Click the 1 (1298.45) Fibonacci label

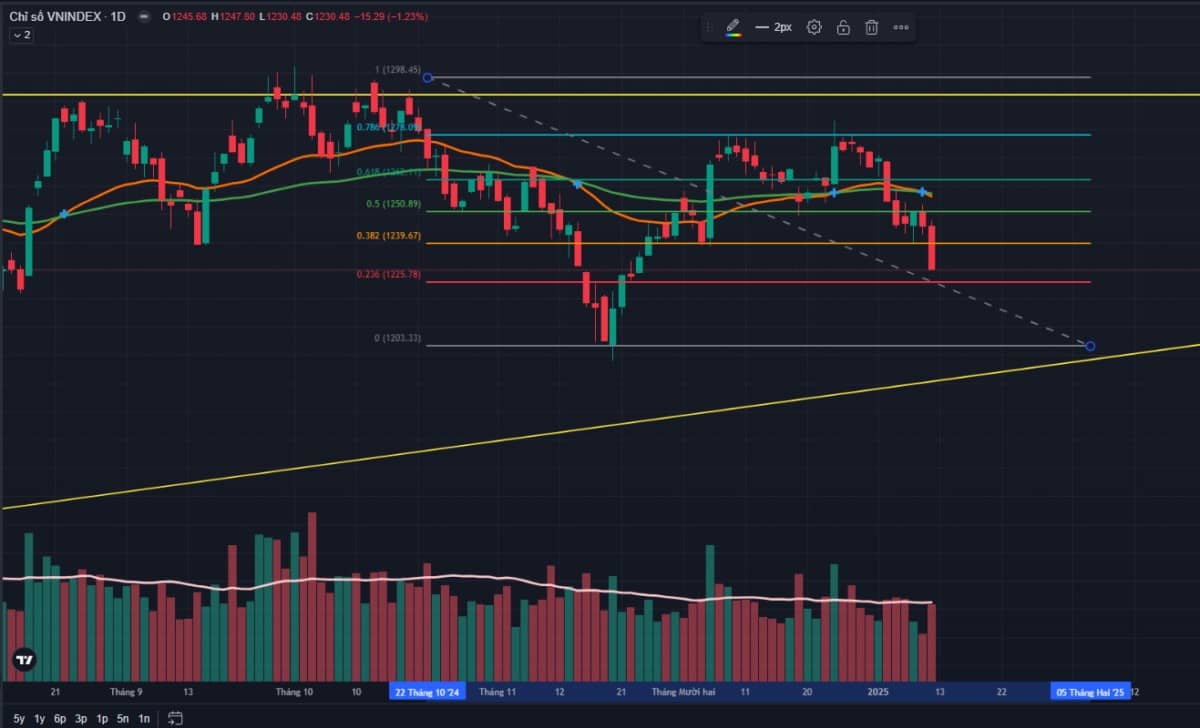(x=398, y=70)
